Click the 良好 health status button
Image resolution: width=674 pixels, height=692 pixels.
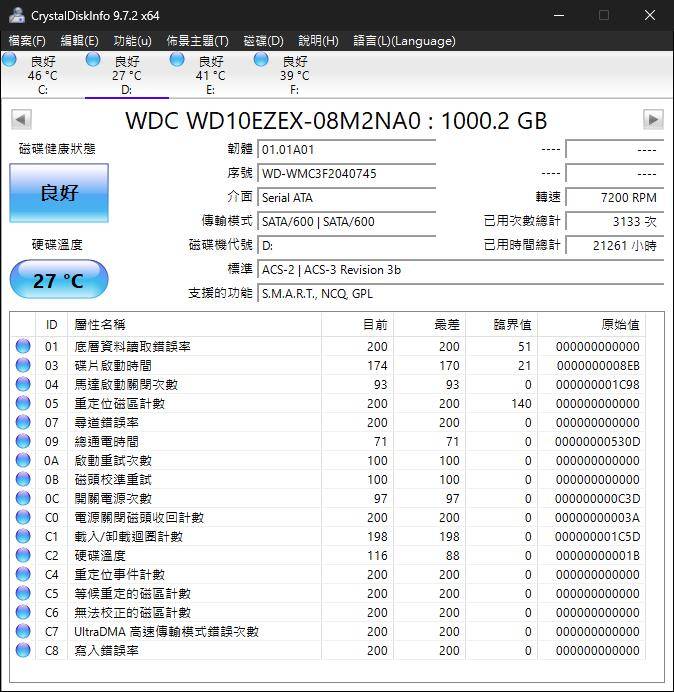coord(59,193)
